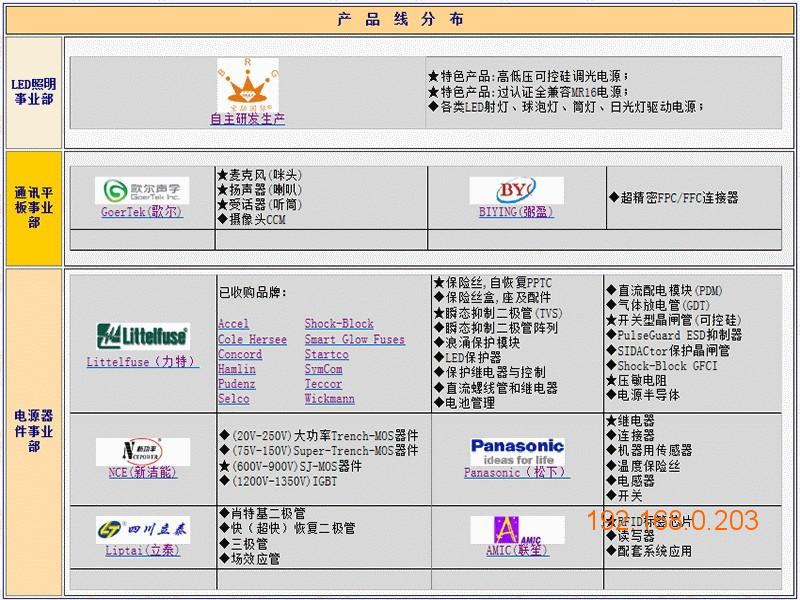Click the 麦克风(咪头) product text
This screenshot has width=800, height=600.
click(259, 175)
